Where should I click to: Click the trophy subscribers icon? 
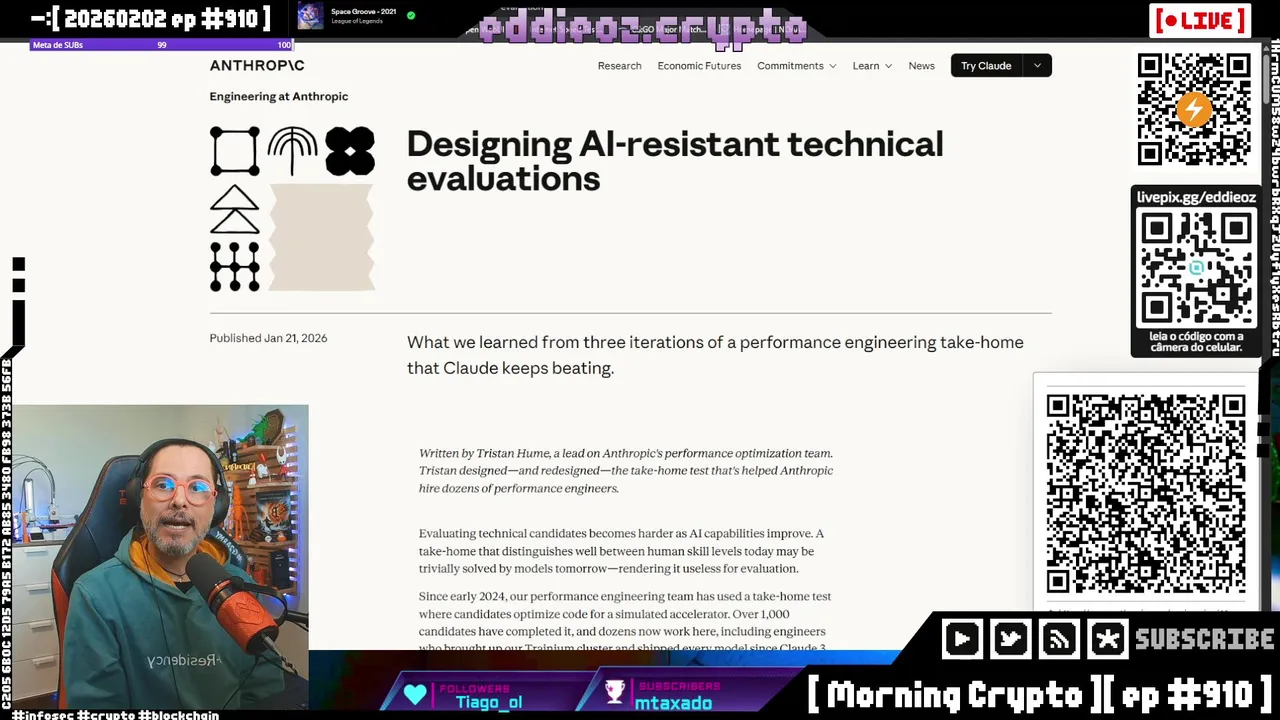click(615, 692)
